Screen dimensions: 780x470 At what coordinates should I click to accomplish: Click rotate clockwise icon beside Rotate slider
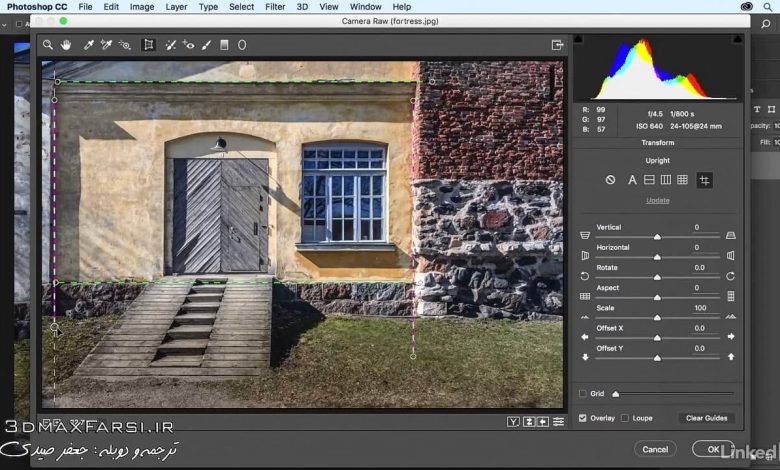[730, 276]
